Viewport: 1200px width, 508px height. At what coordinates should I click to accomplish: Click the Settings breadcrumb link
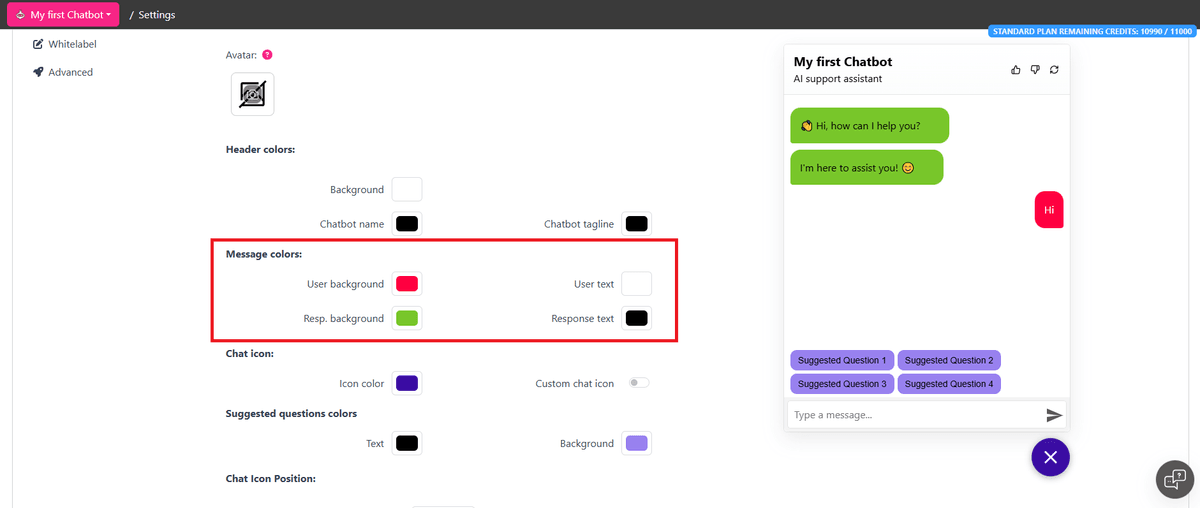click(x=157, y=15)
